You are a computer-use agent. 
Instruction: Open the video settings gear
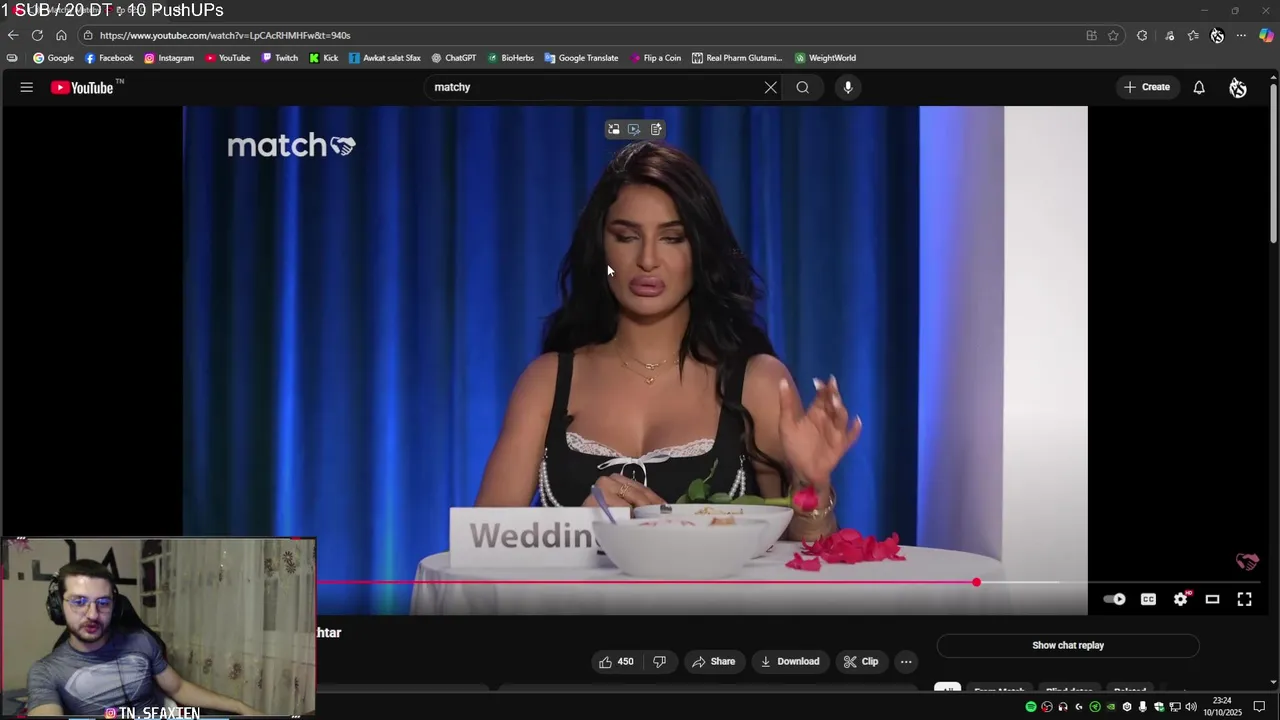(1181, 599)
